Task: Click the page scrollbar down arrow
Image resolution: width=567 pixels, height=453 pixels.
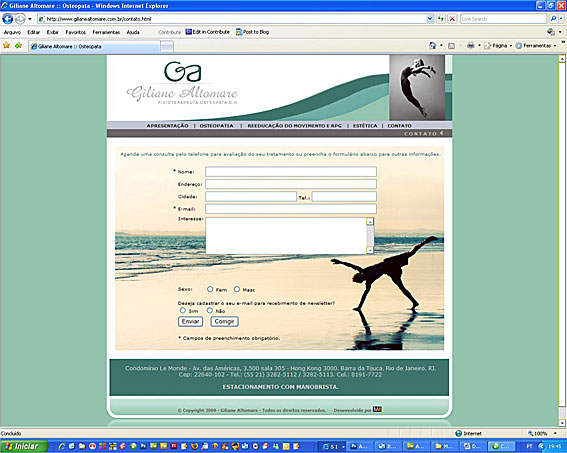Action: click(x=562, y=423)
